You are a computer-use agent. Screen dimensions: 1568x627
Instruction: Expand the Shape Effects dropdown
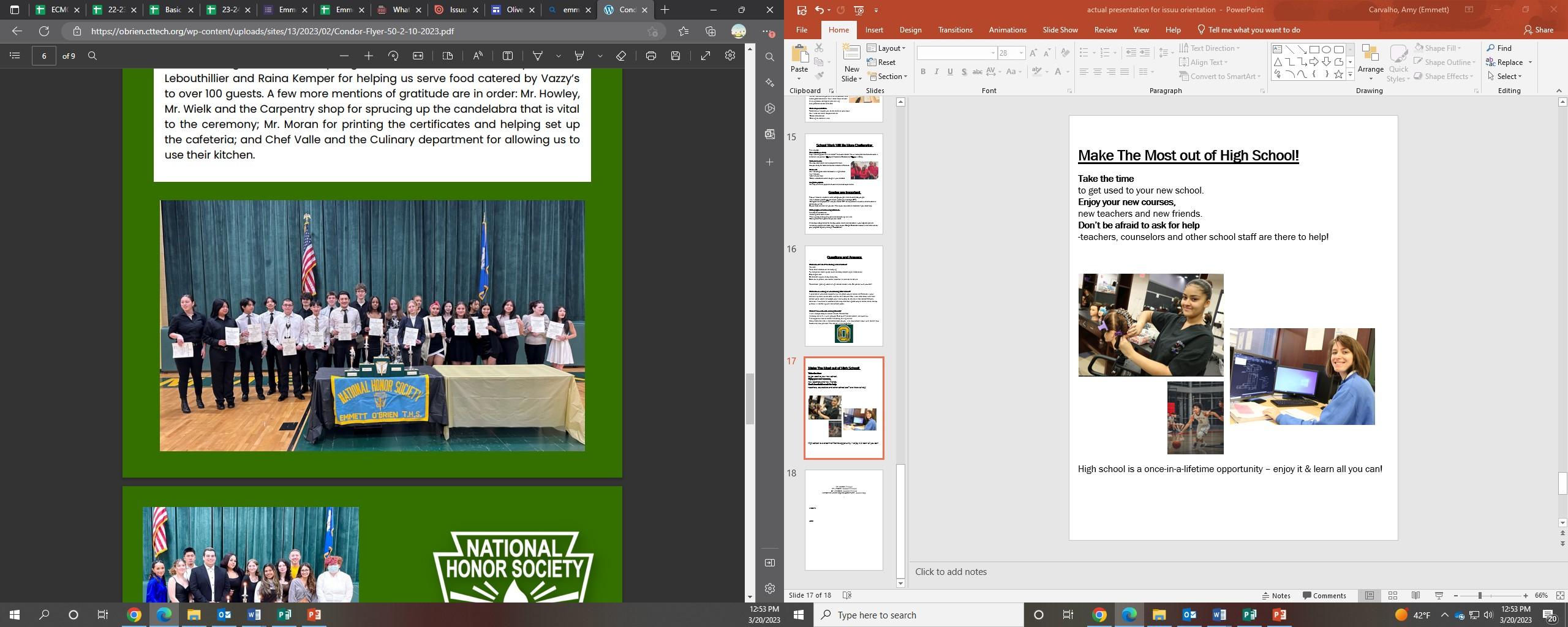tap(1444, 77)
